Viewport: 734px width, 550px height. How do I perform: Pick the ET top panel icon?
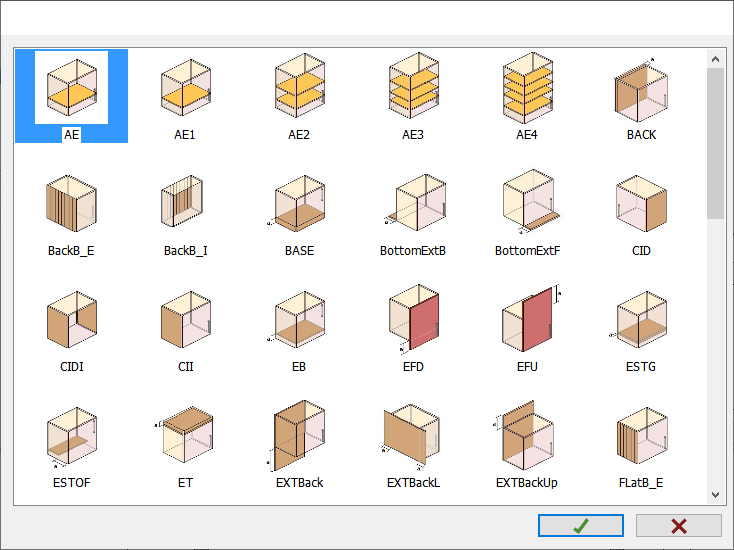coord(184,435)
